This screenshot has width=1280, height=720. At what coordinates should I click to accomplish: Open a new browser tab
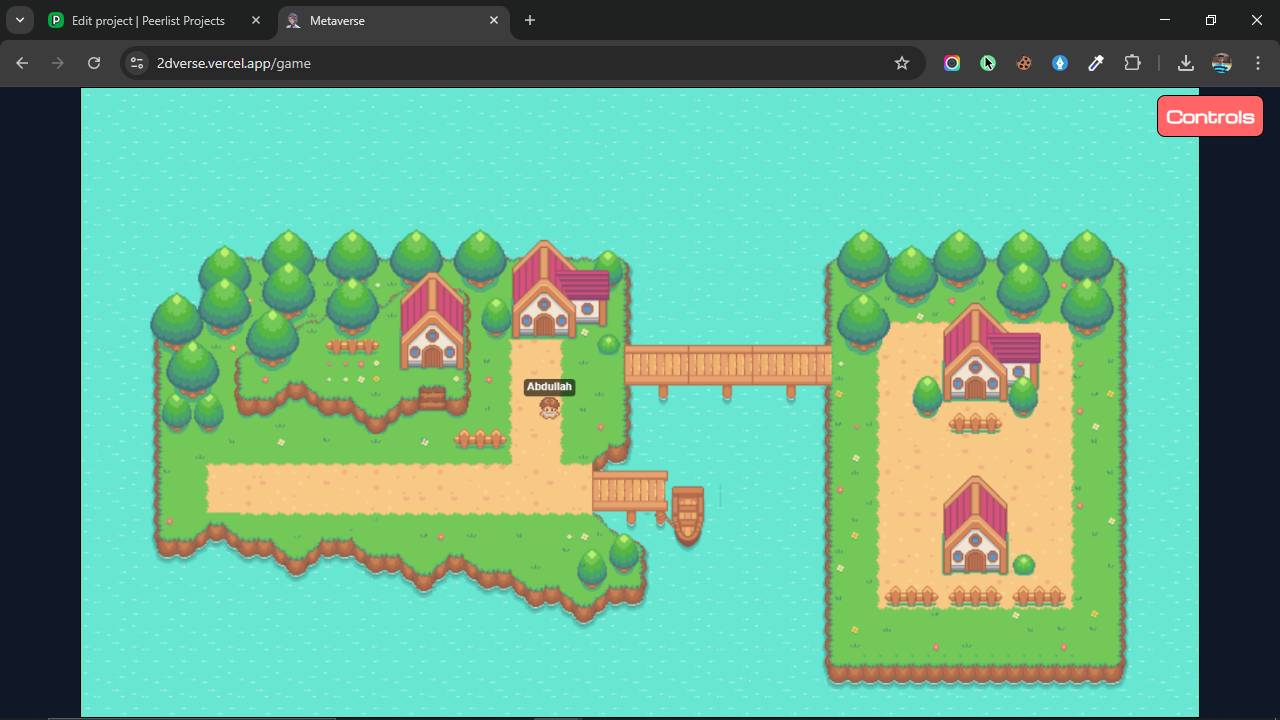(x=530, y=20)
